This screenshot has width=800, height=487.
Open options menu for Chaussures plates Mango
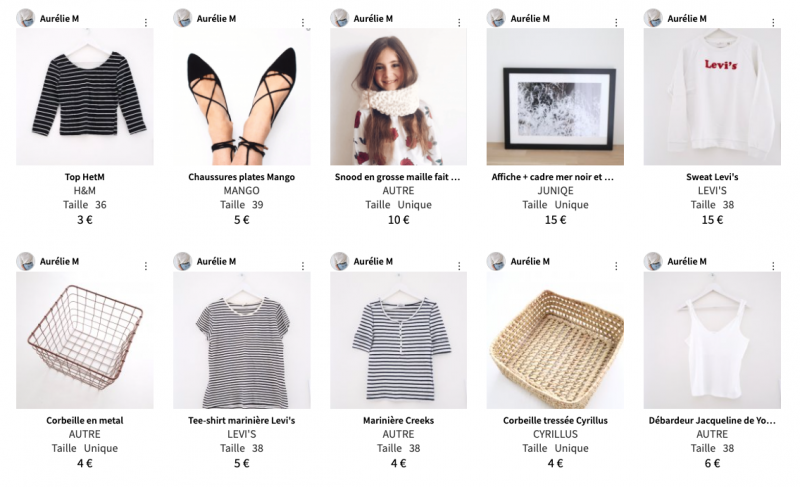pyautogui.click(x=303, y=22)
